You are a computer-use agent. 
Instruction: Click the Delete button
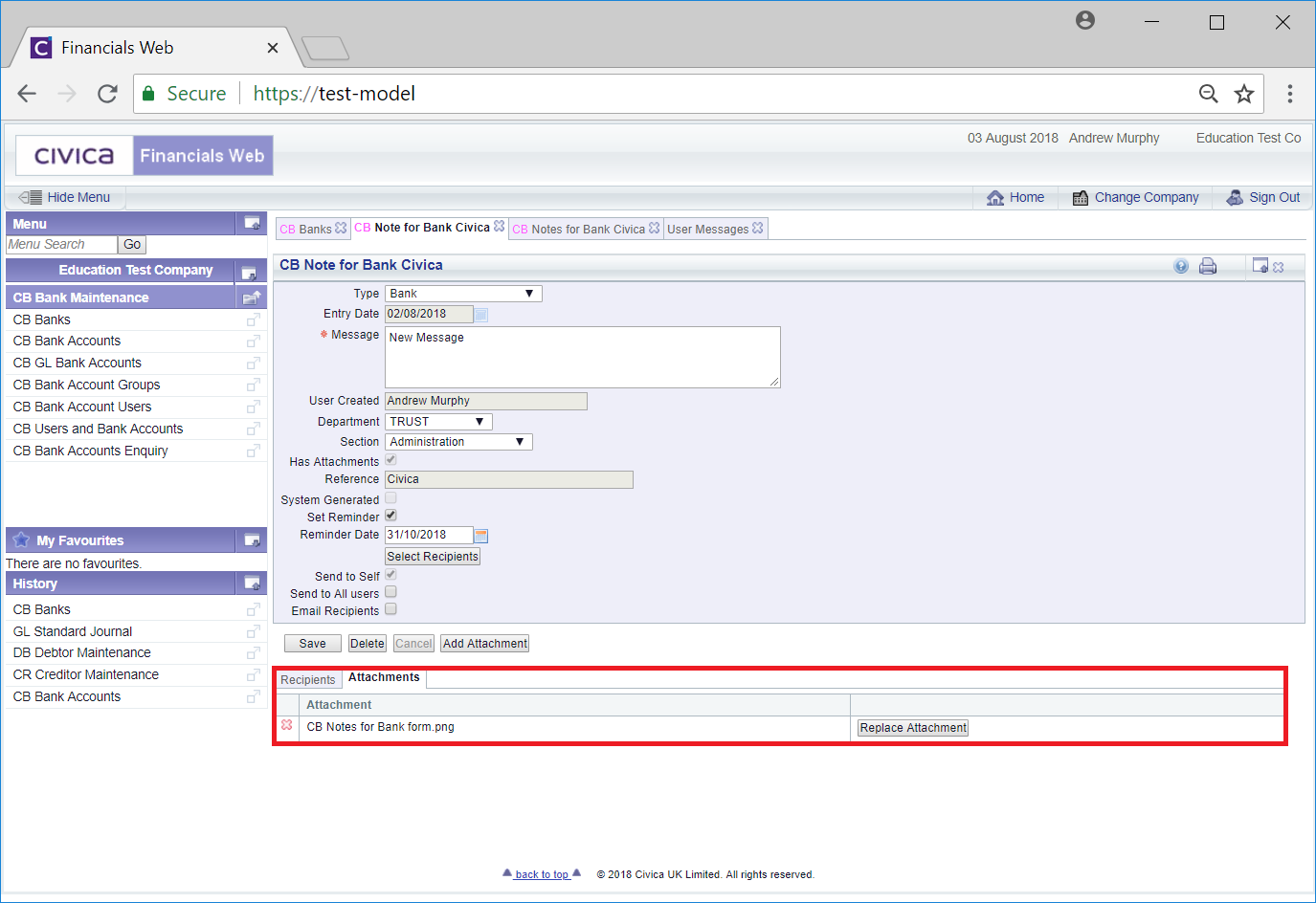pyautogui.click(x=367, y=644)
